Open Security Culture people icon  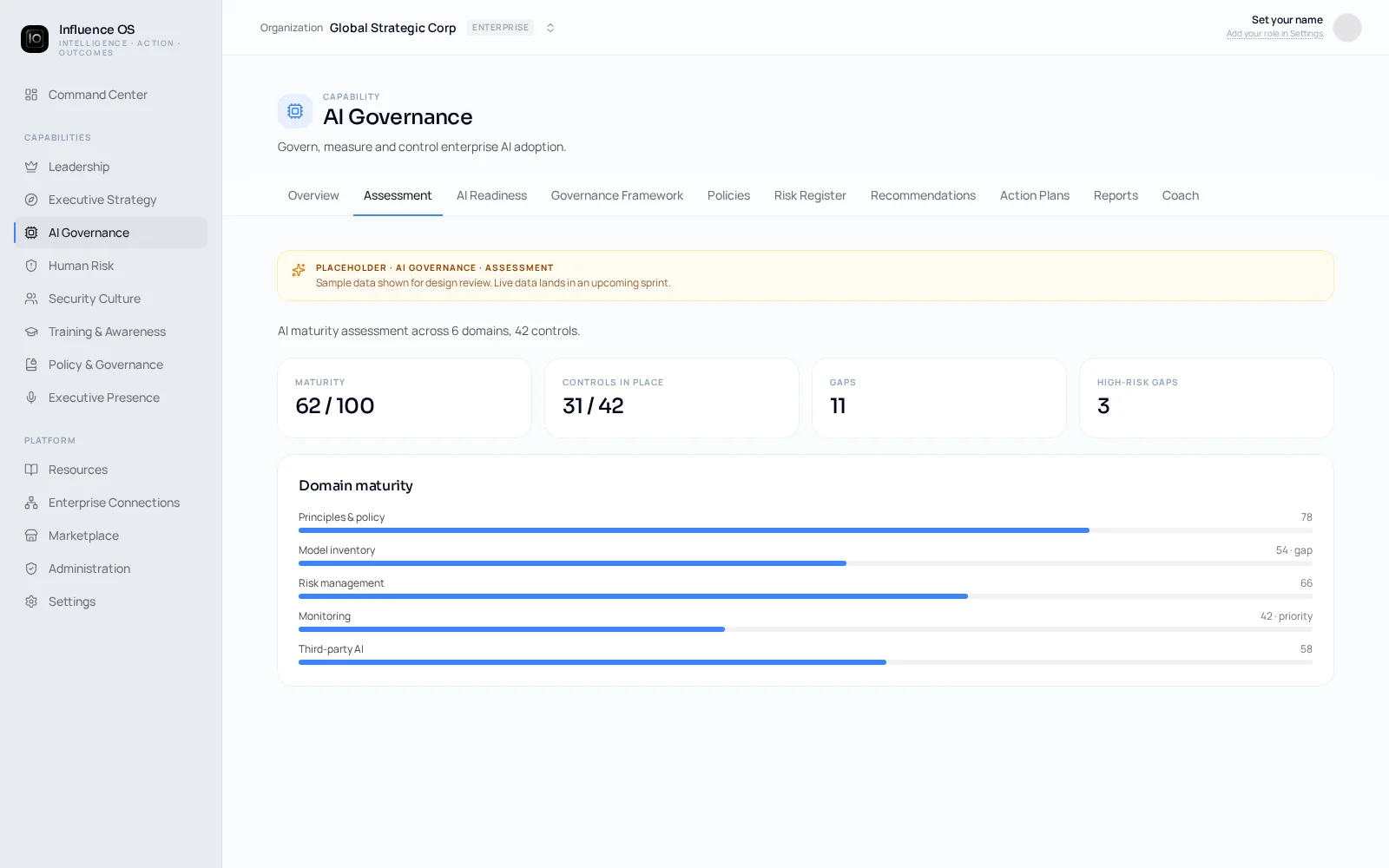click(x=31, y=299)
